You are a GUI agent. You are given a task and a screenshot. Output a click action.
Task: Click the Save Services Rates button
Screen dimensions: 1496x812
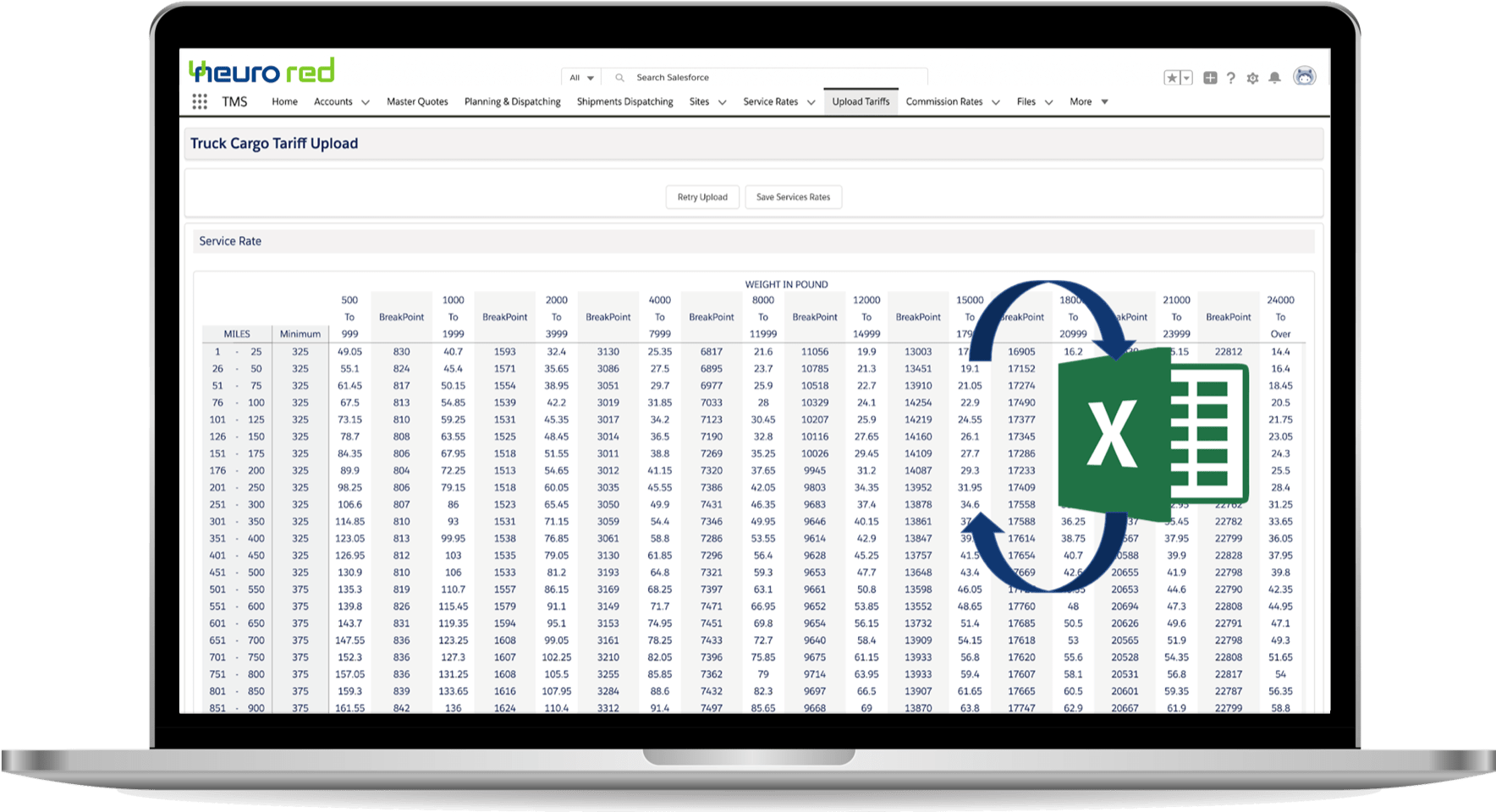click(x=793, y=197)
